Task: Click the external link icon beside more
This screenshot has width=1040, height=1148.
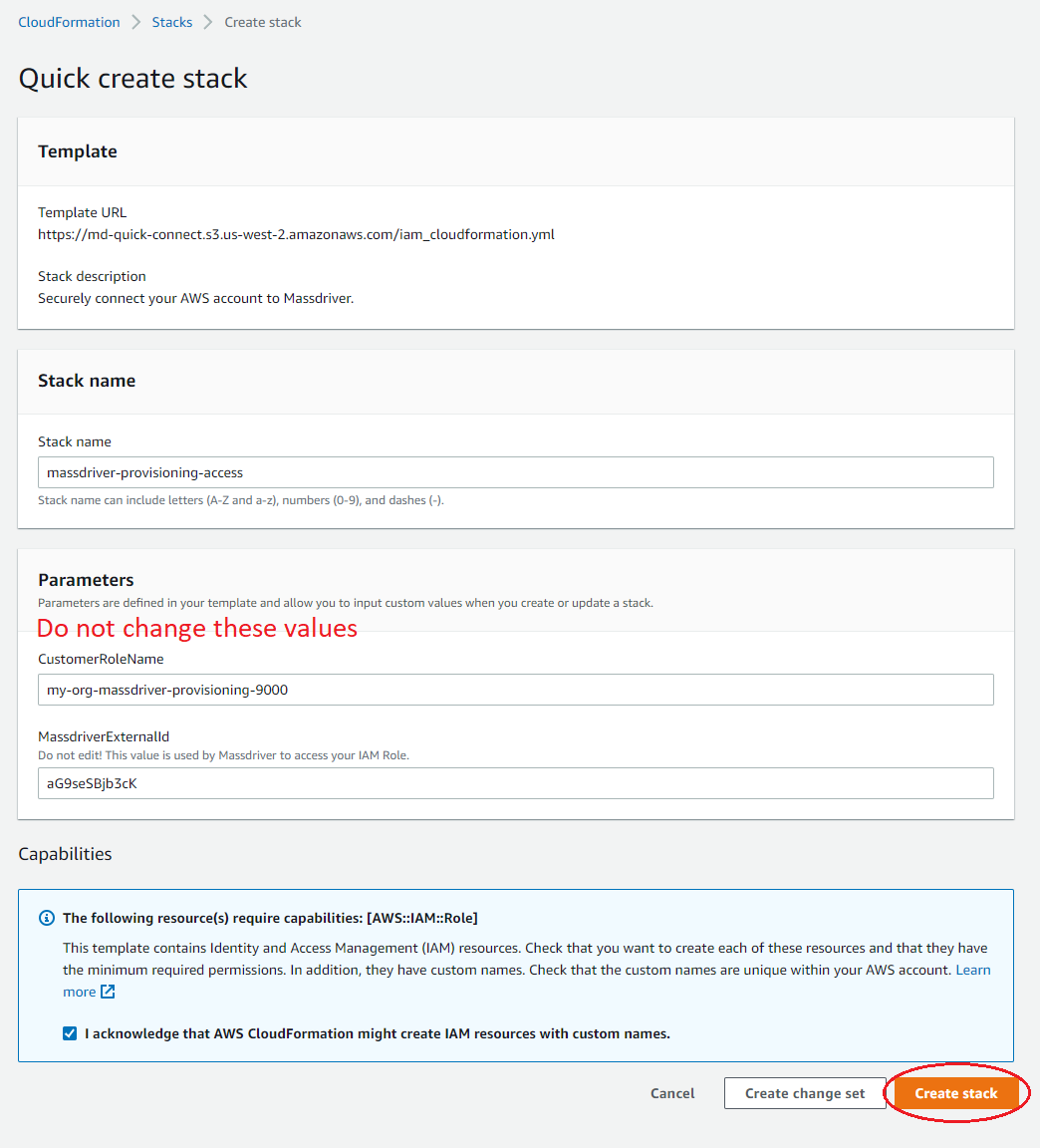Action: click(x=108, y=993)
